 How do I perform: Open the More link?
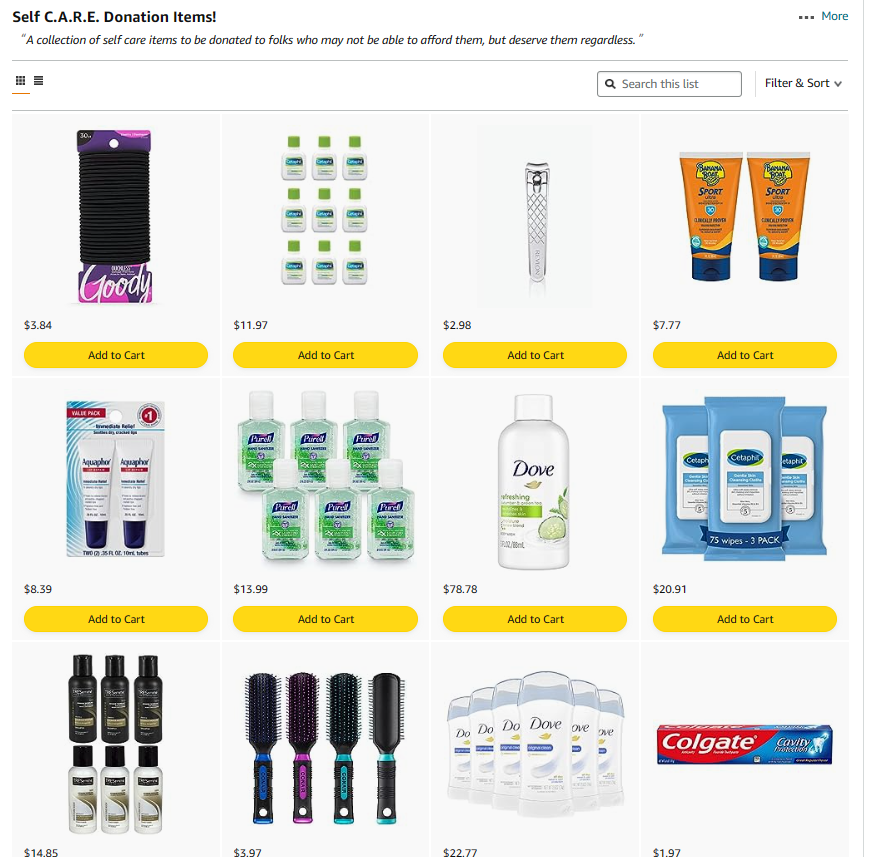(x=834, y=16)
